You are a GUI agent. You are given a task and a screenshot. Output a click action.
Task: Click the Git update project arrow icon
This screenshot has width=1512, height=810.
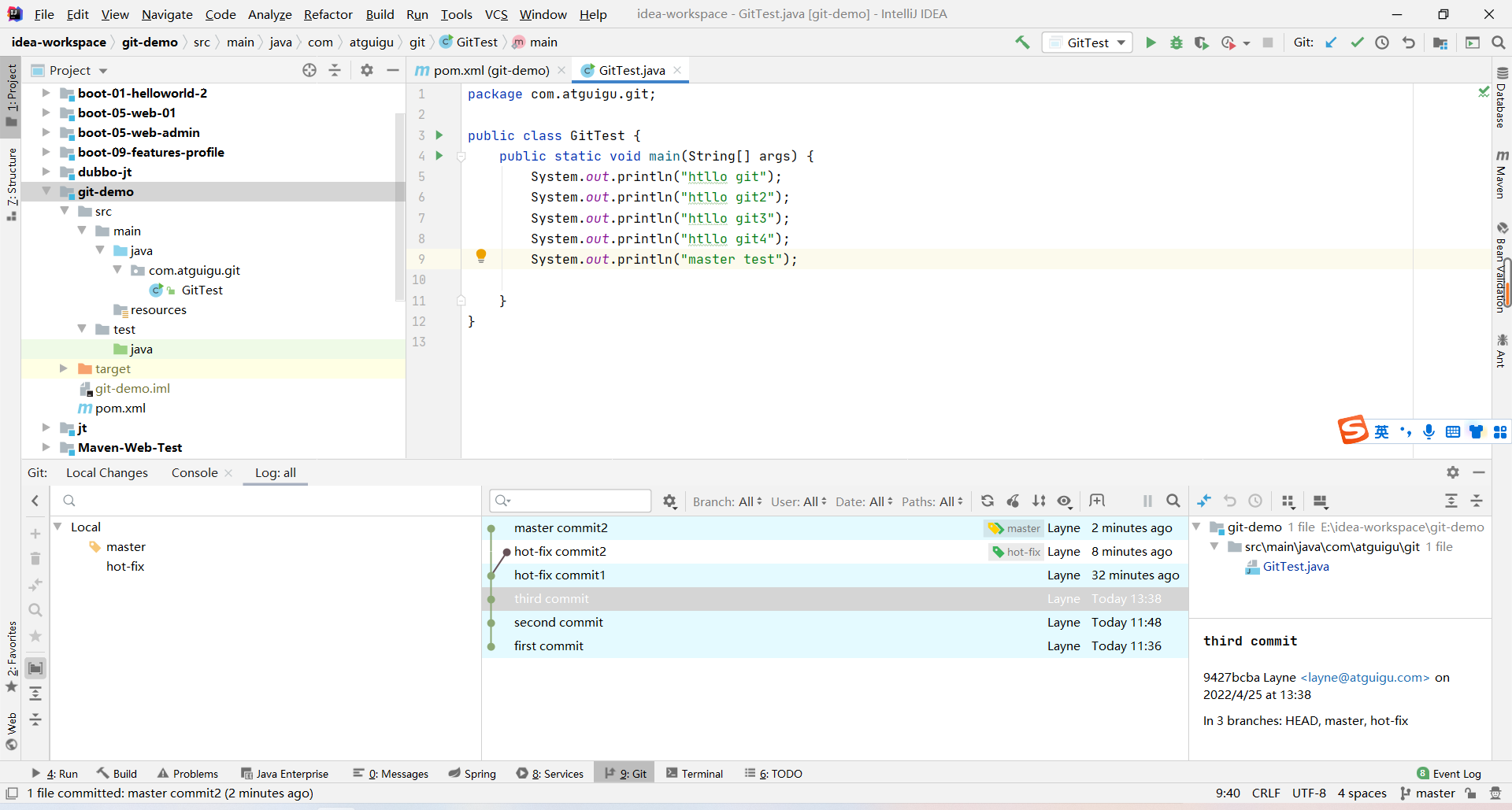(1331, 43)
